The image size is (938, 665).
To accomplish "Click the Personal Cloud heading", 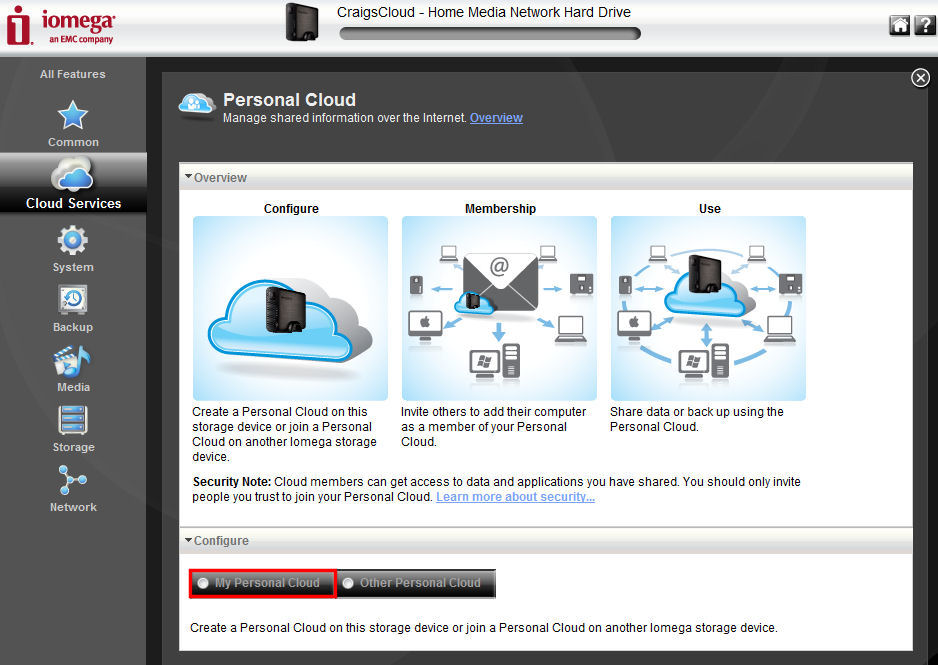I will click(290, 99).
